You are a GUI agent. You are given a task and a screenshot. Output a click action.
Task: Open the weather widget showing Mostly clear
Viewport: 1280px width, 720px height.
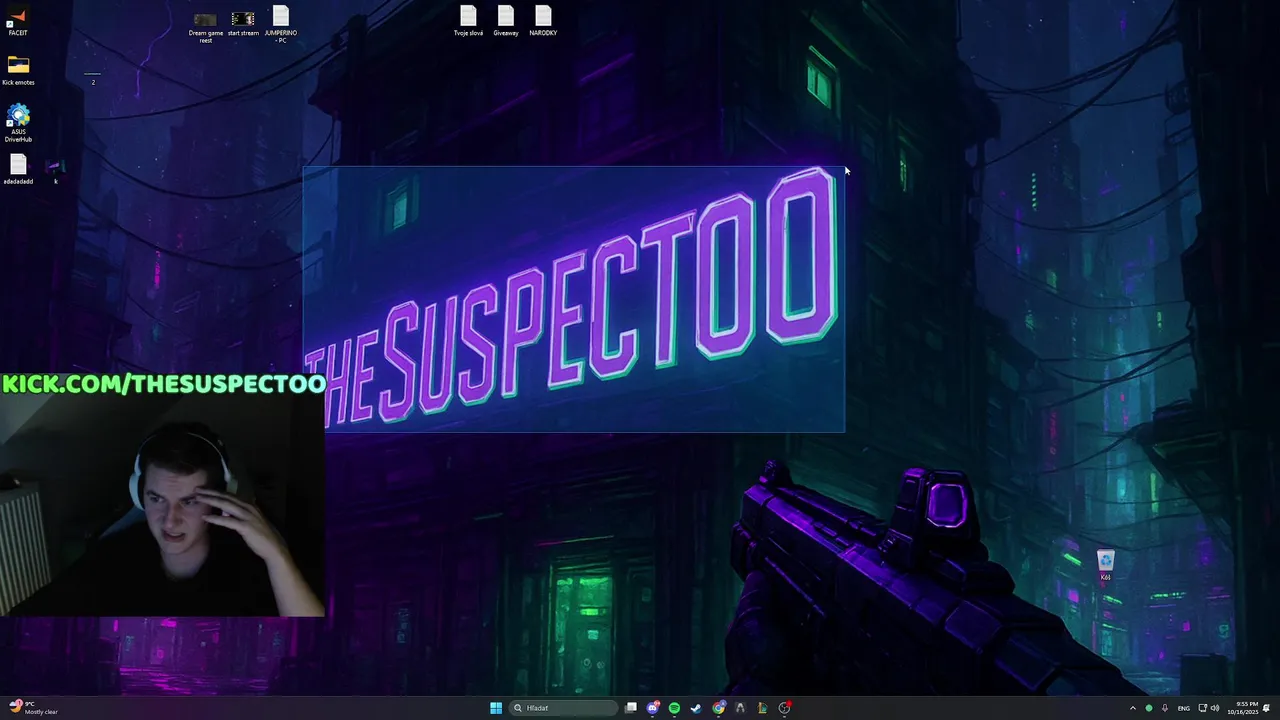[33, 708]
